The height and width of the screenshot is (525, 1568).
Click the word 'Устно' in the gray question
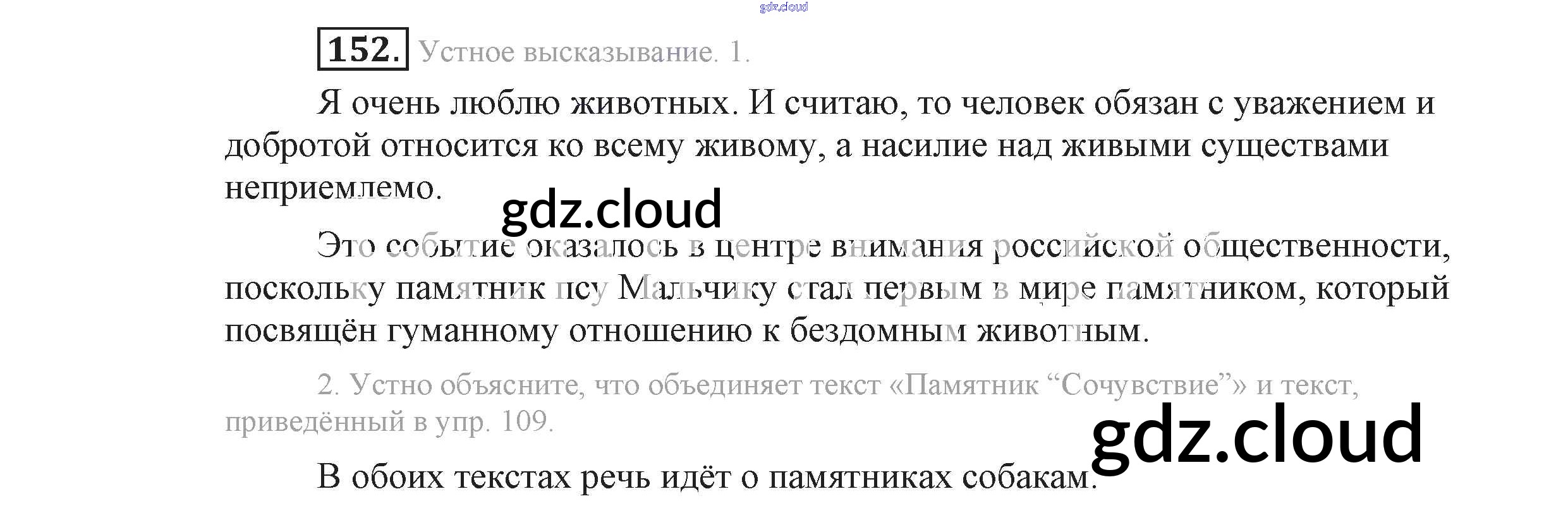coord(390,385)
